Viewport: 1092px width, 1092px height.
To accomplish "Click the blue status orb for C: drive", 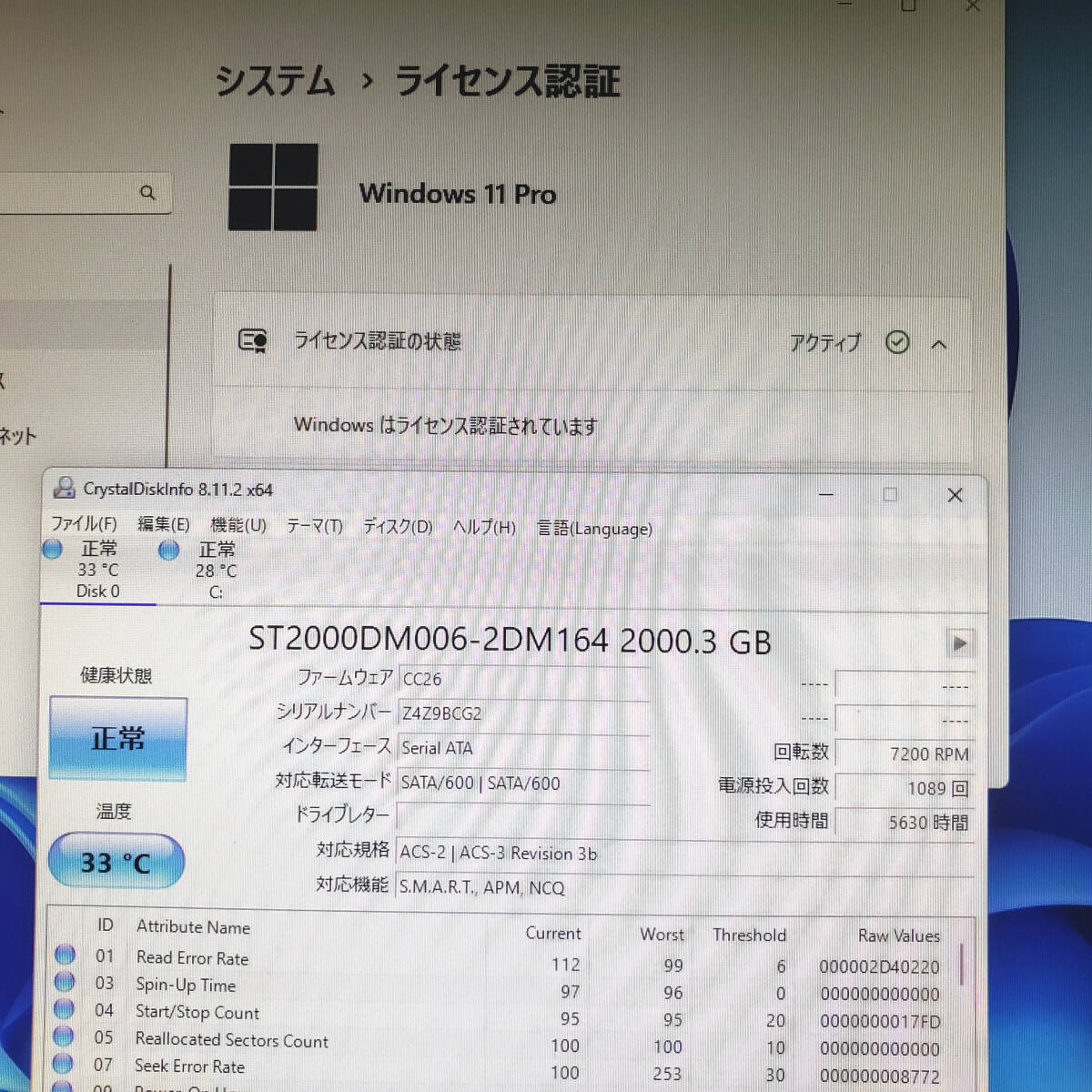I will tap(169, 550).
